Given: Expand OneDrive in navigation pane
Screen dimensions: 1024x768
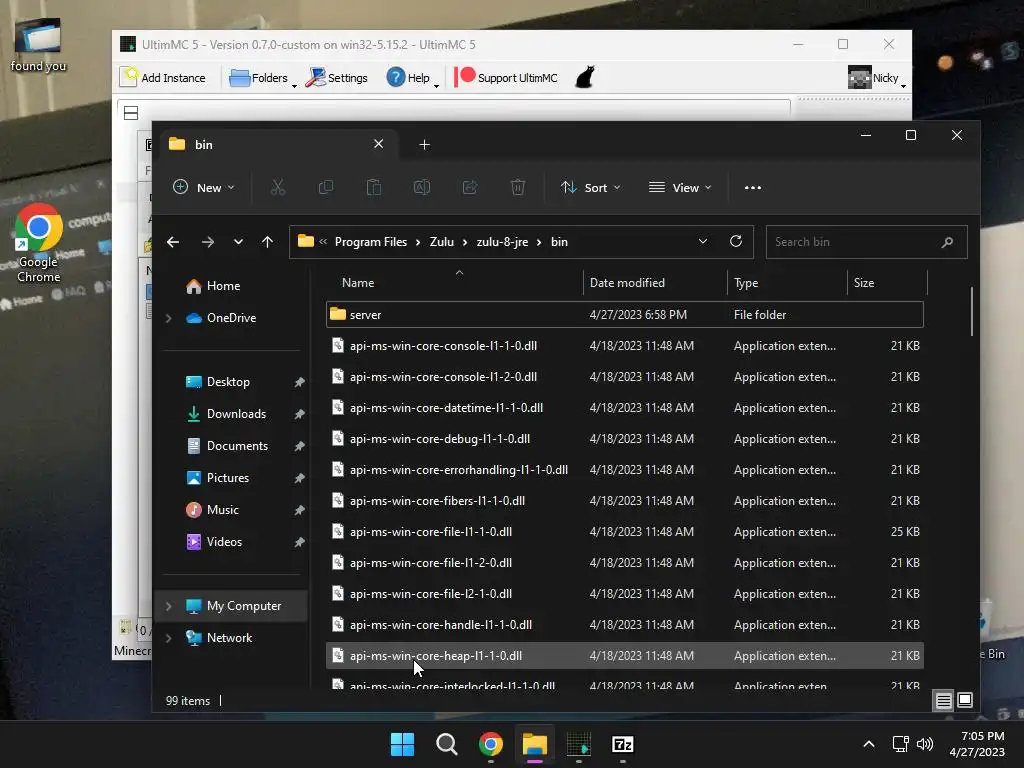Looking at the screenshot, I should click(x=168, y=318).
